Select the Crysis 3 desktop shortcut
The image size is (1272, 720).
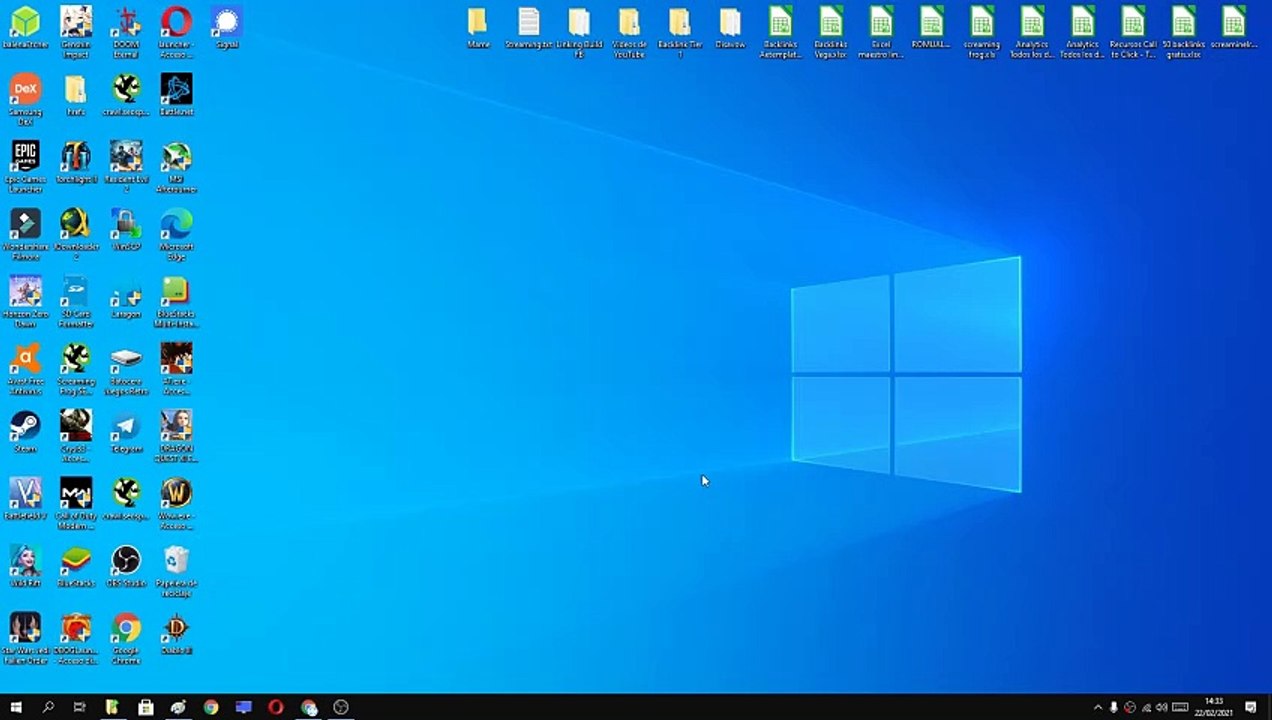tap(76, 435)
